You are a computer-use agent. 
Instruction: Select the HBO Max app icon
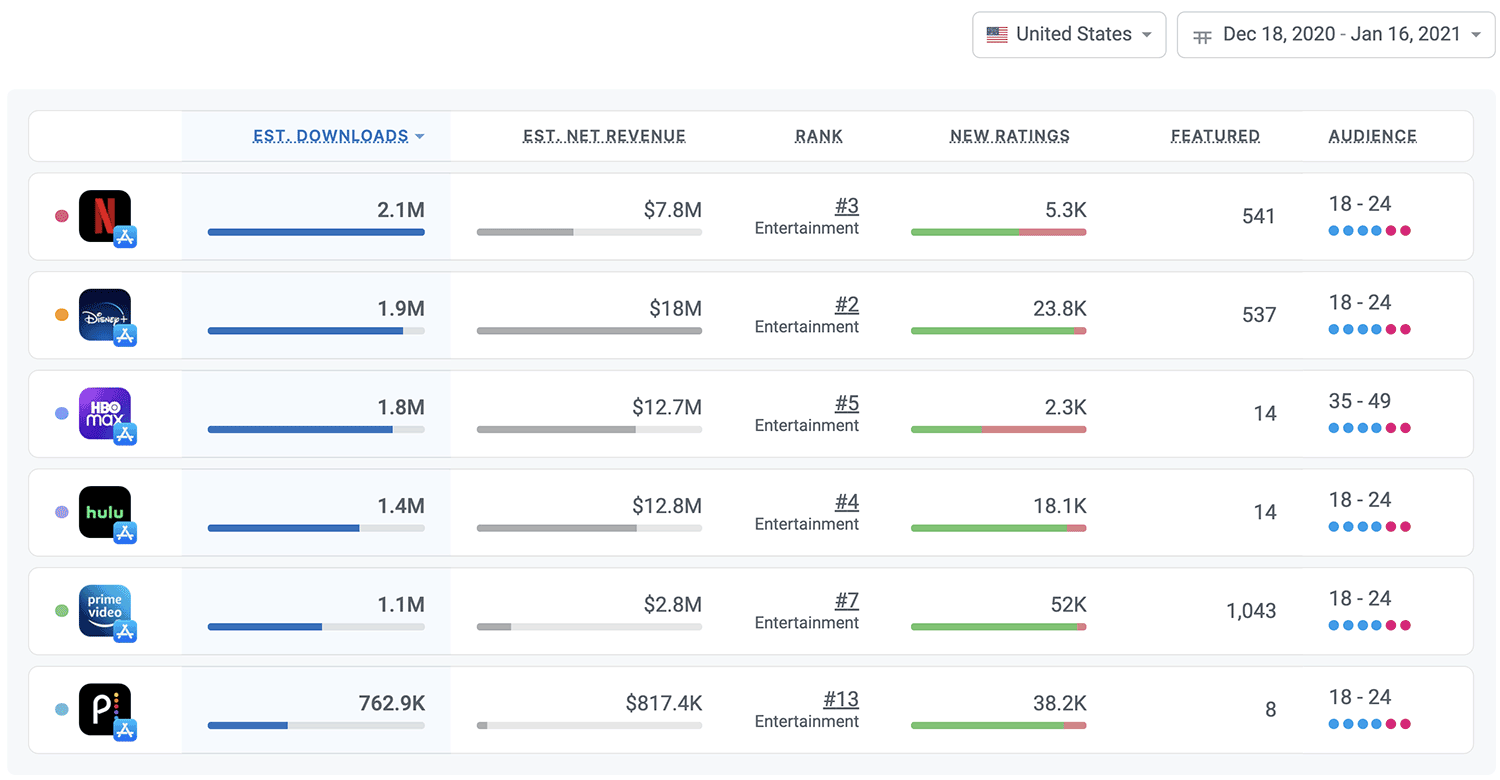pos(105,413)
